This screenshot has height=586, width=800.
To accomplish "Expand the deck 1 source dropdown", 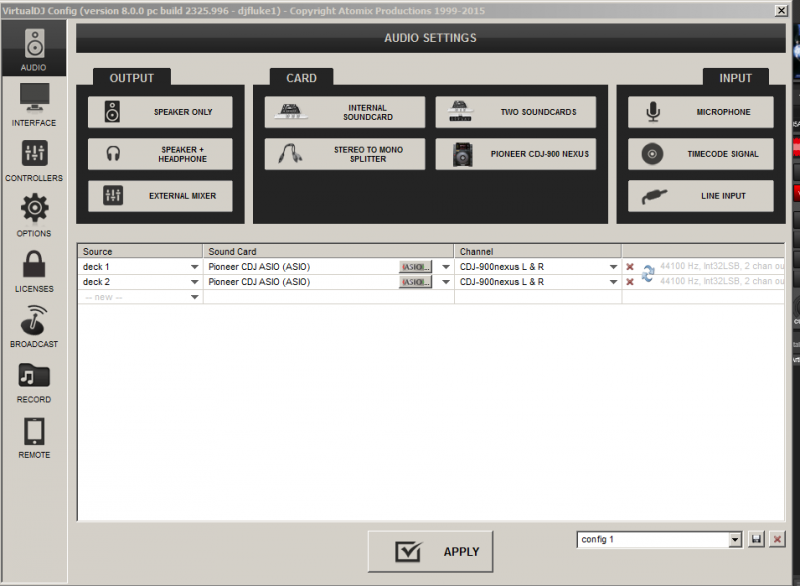I will tap(194, 267).
